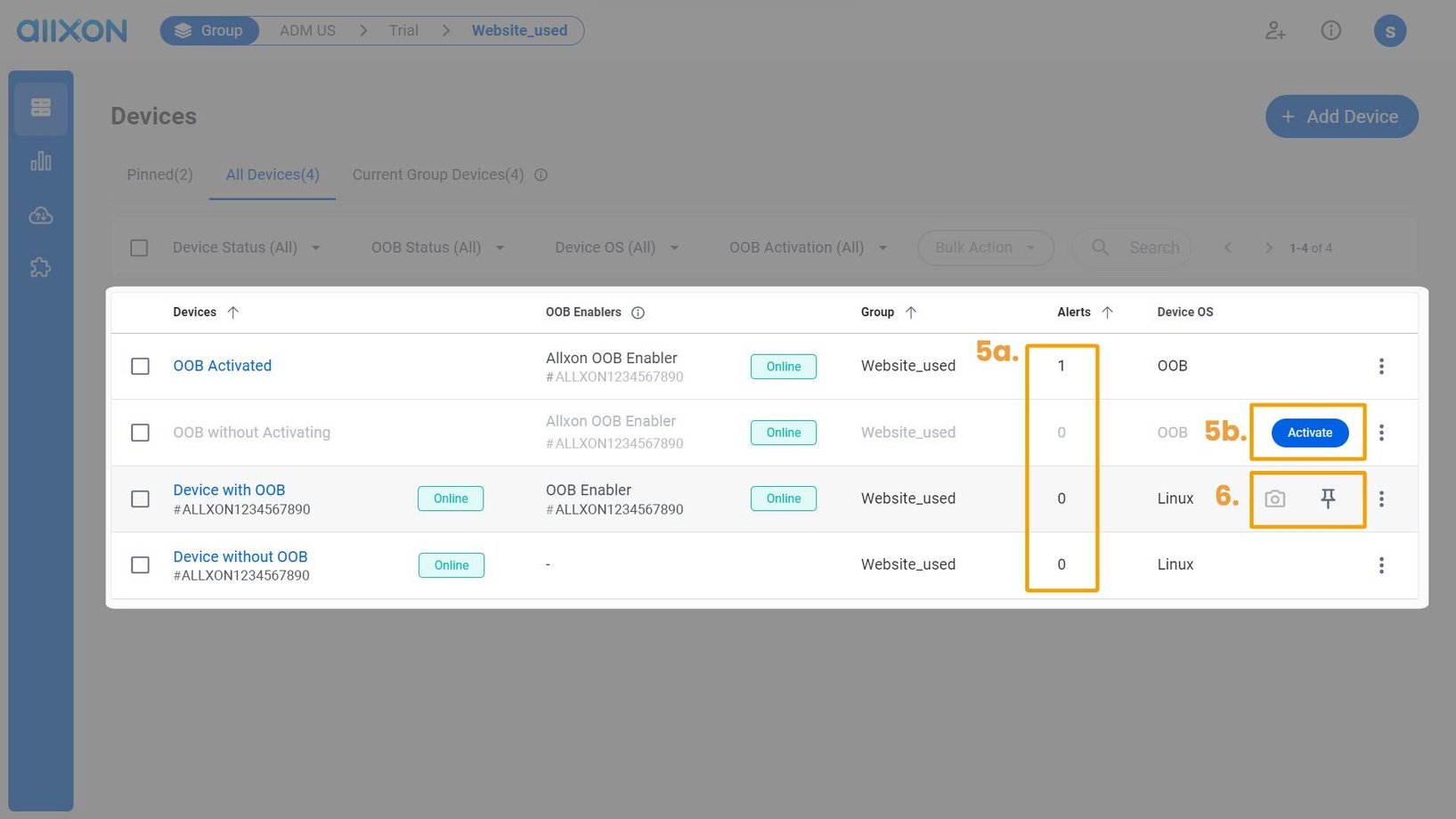
Task: Select the cloud OTA updates sidebar icon
Action: (x=40, y=215)
